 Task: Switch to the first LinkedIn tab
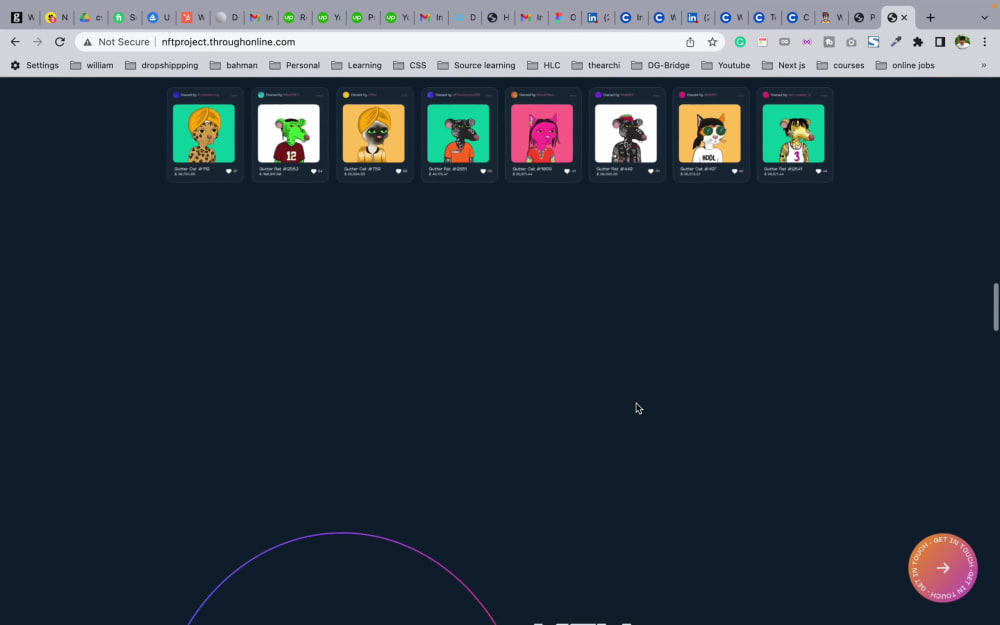(x=598, y=18)
